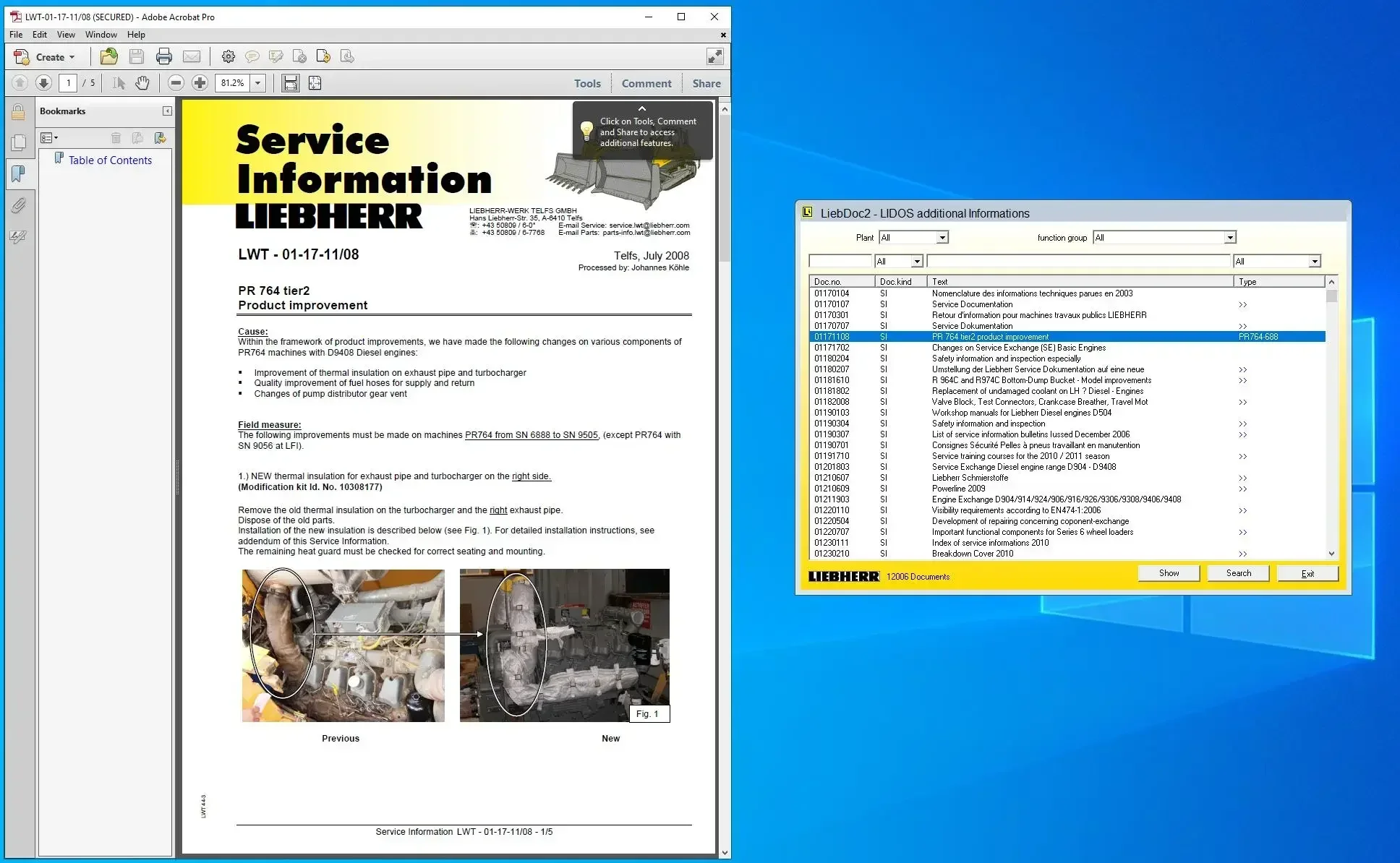Open the Share pane
1400x863 pixels.
tap(707, 83)
